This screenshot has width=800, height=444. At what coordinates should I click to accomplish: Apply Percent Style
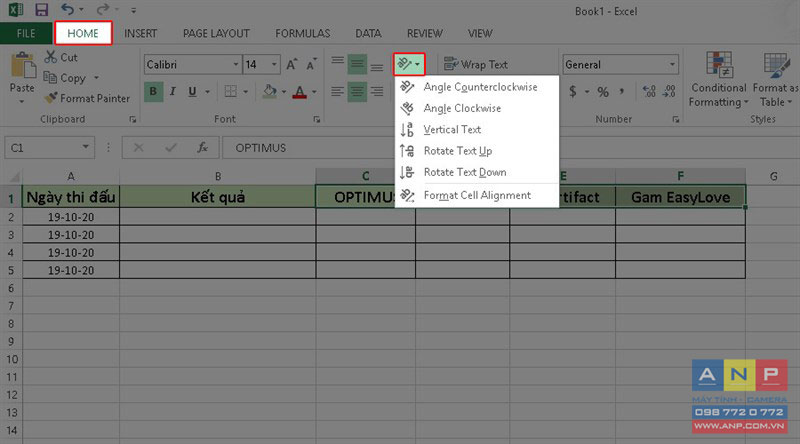603,92
